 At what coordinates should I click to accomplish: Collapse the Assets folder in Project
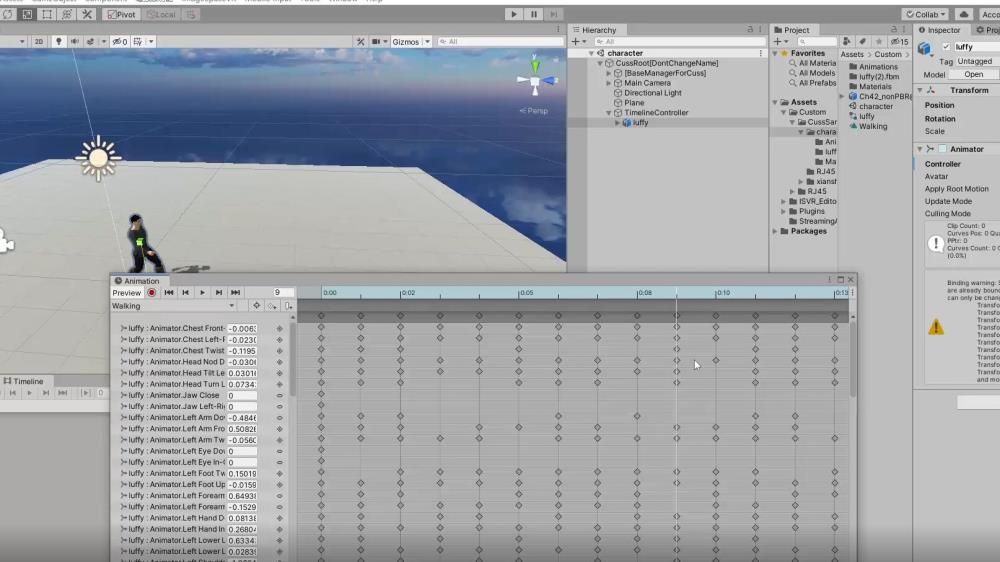tap(775, 102)
